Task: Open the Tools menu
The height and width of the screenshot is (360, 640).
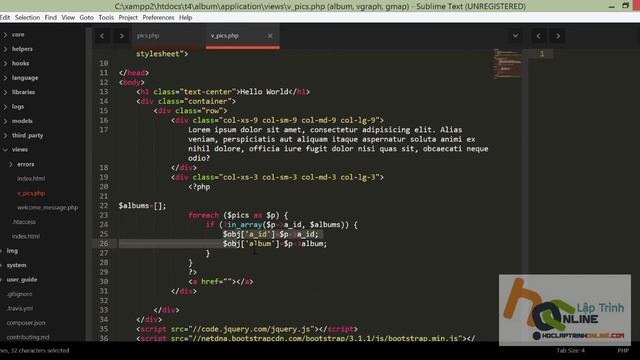Action: (x=106, y=18)
